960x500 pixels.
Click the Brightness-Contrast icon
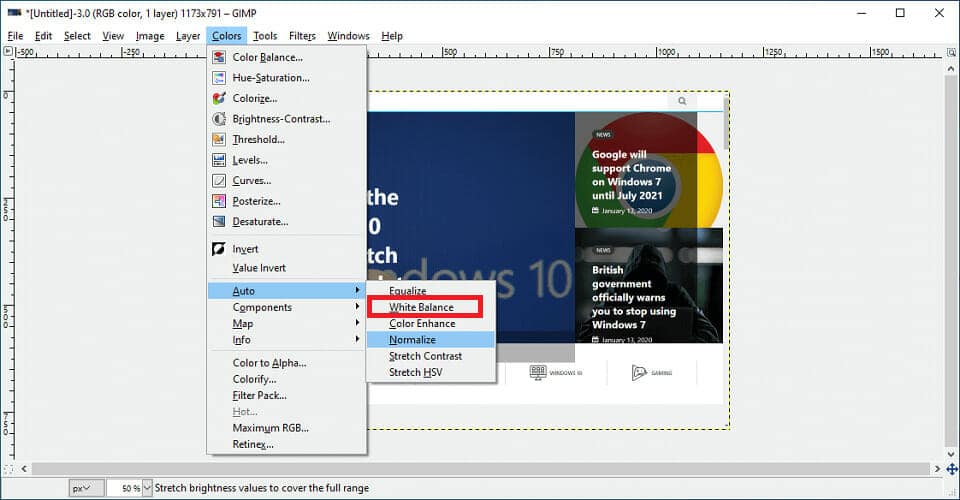[219, 119]
